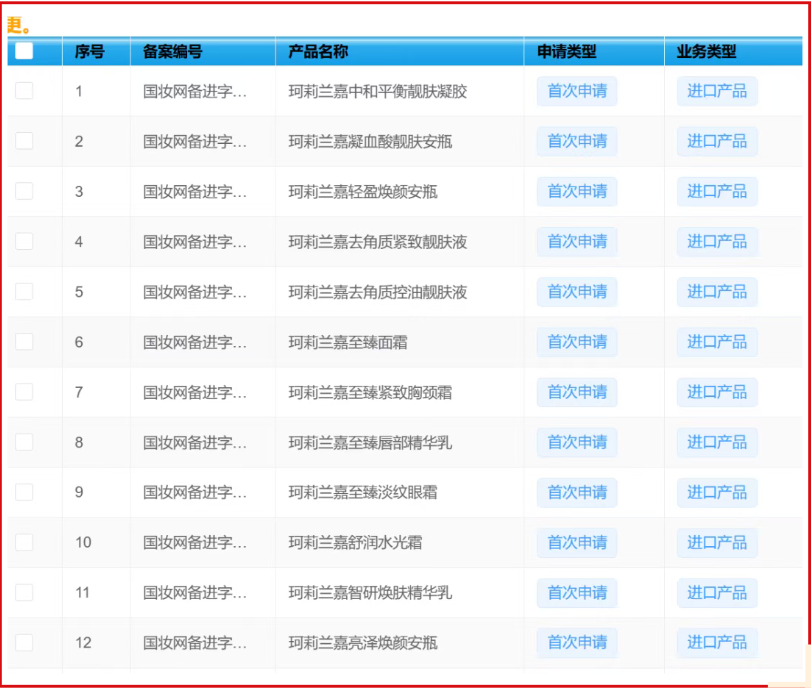Click 首次申请 tag in row 4
Screen dimensions: 811x689
(x=577, y=242)
